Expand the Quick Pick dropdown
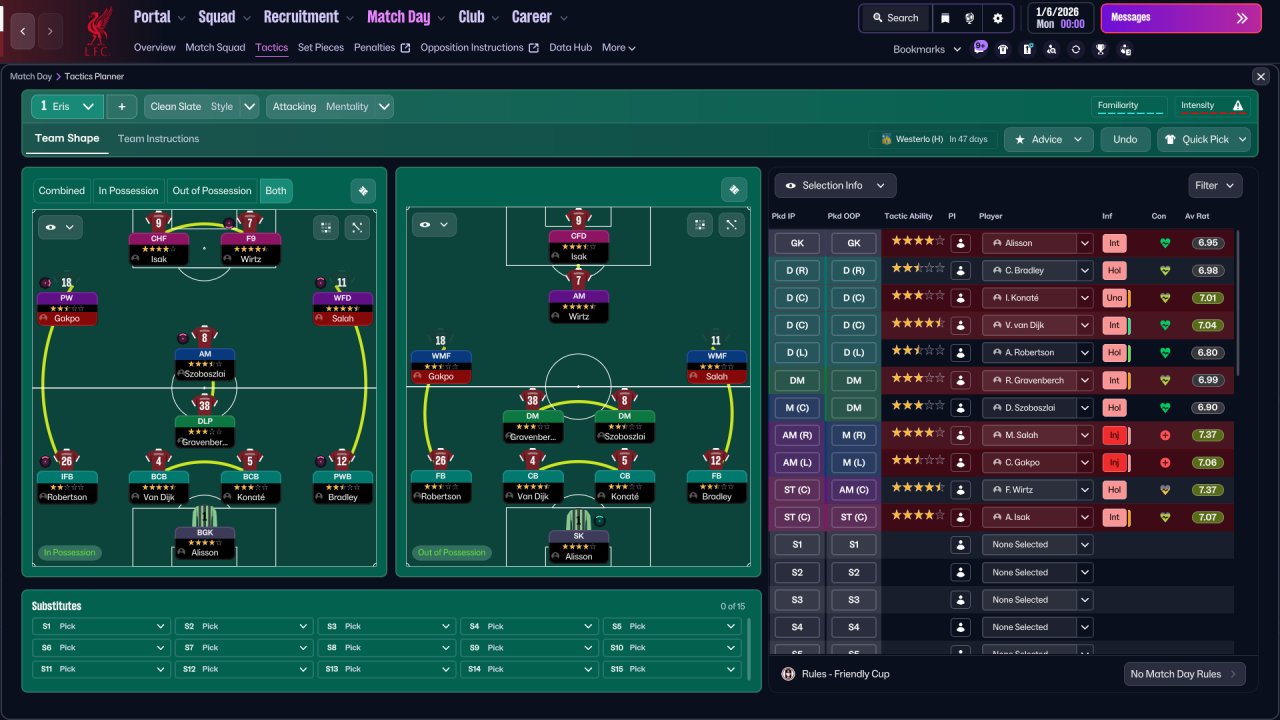Viewport: 1280px width, 720px height. 1204,139
